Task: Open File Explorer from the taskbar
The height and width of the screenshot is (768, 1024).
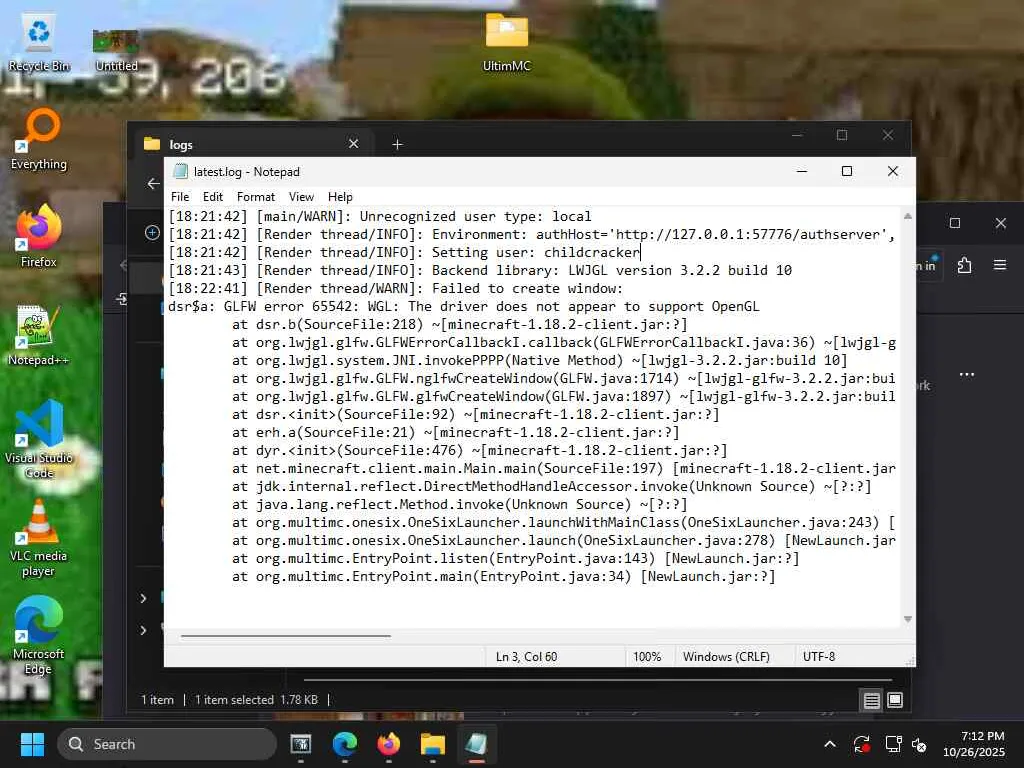Action: pyautogui.click(x=432, y=744)
